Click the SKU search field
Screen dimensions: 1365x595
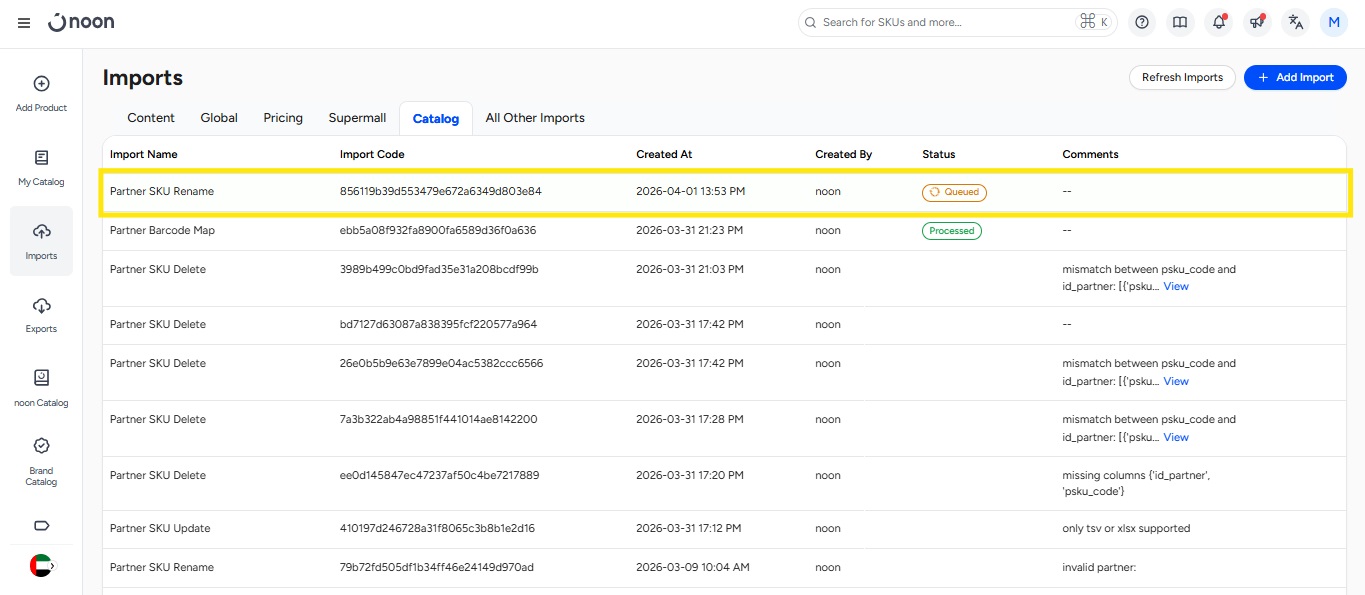point(945,22)
